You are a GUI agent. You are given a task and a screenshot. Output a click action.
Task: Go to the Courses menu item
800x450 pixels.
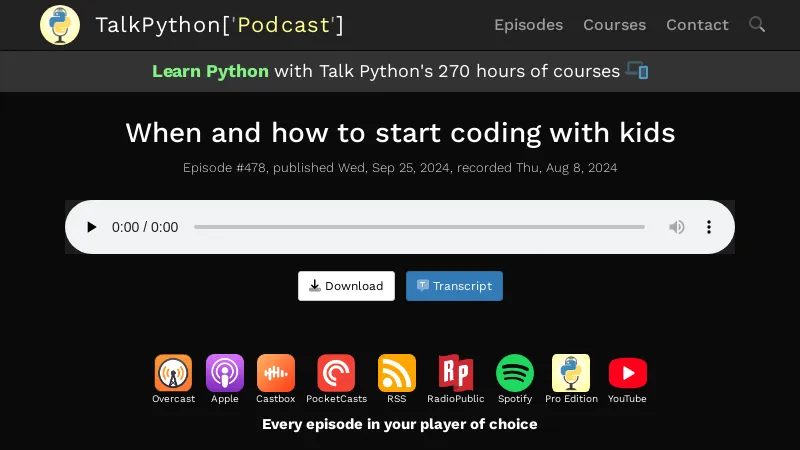pos(614,25)
